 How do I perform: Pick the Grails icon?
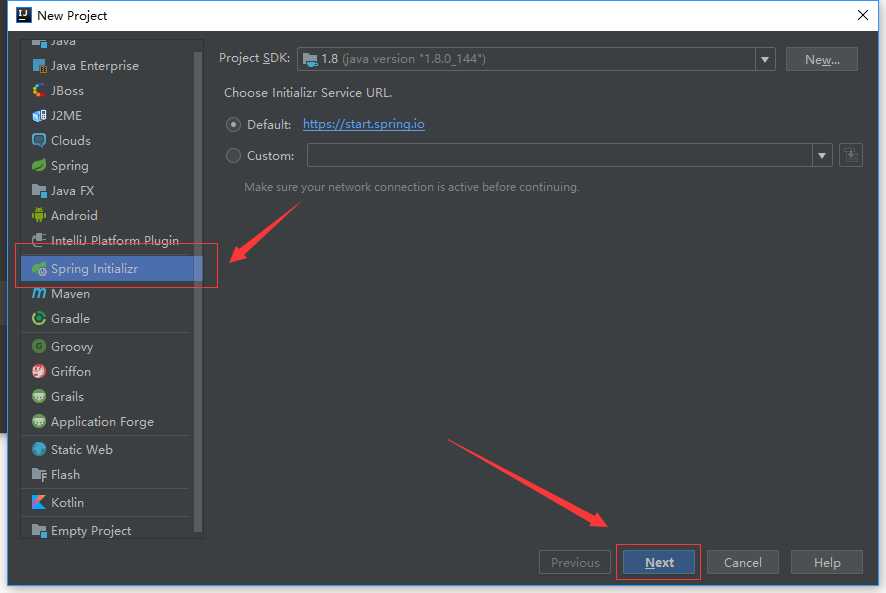coord(39,396)
